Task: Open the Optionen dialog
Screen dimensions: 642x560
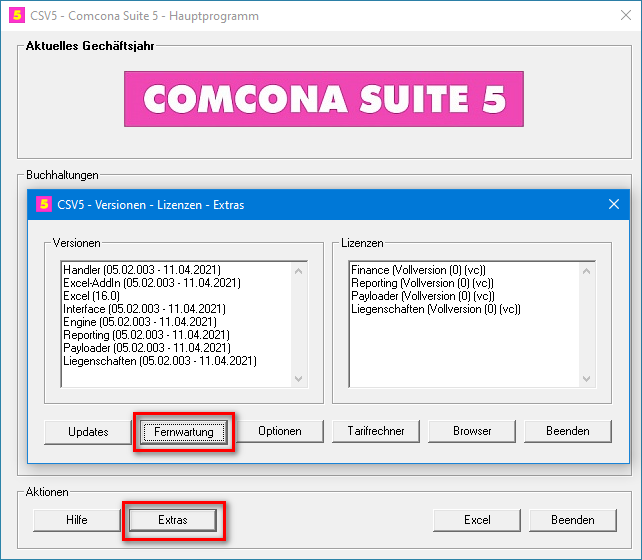Action: [x=280, y=431]
